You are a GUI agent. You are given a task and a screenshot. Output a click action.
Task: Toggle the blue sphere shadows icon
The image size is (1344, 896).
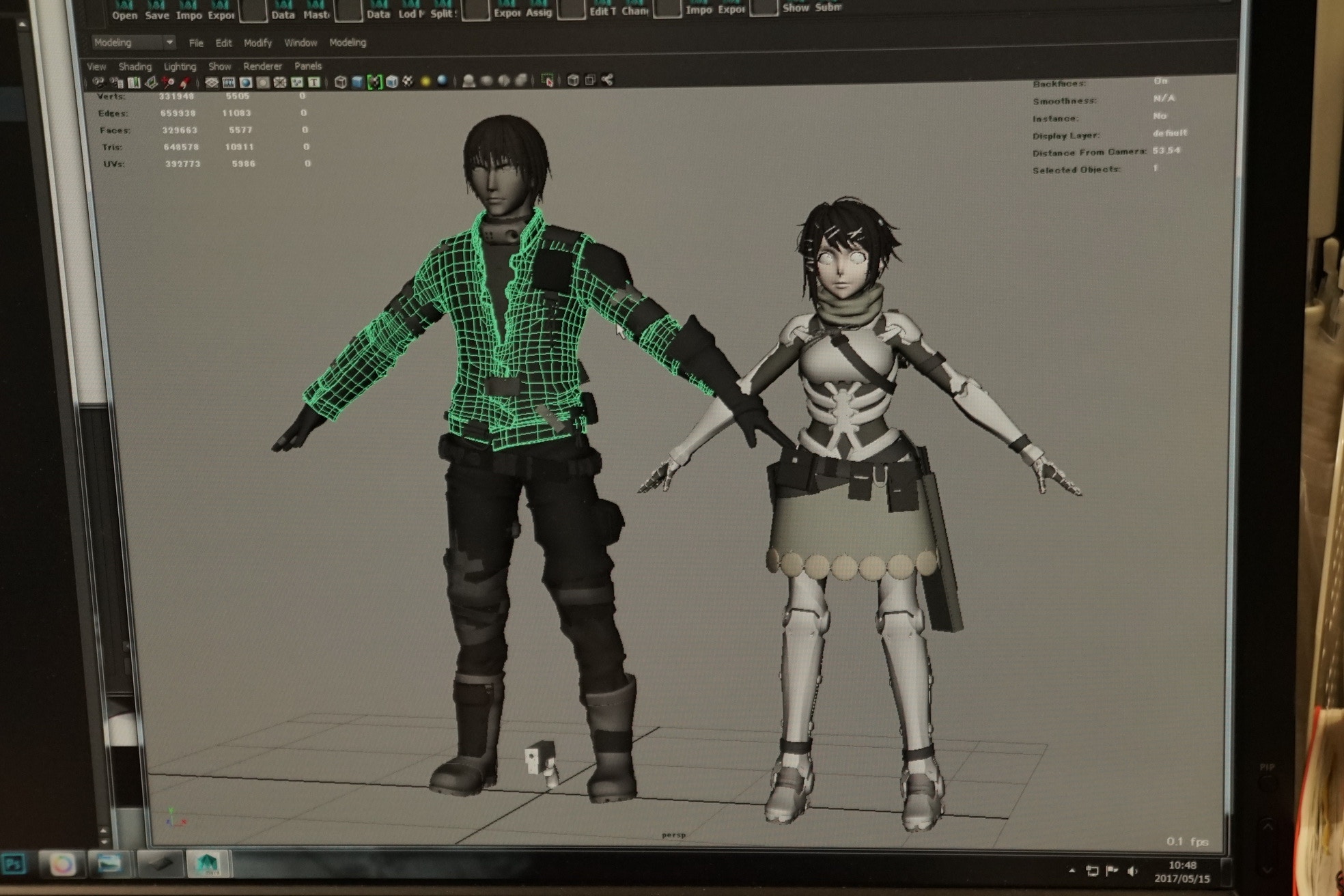443,81
